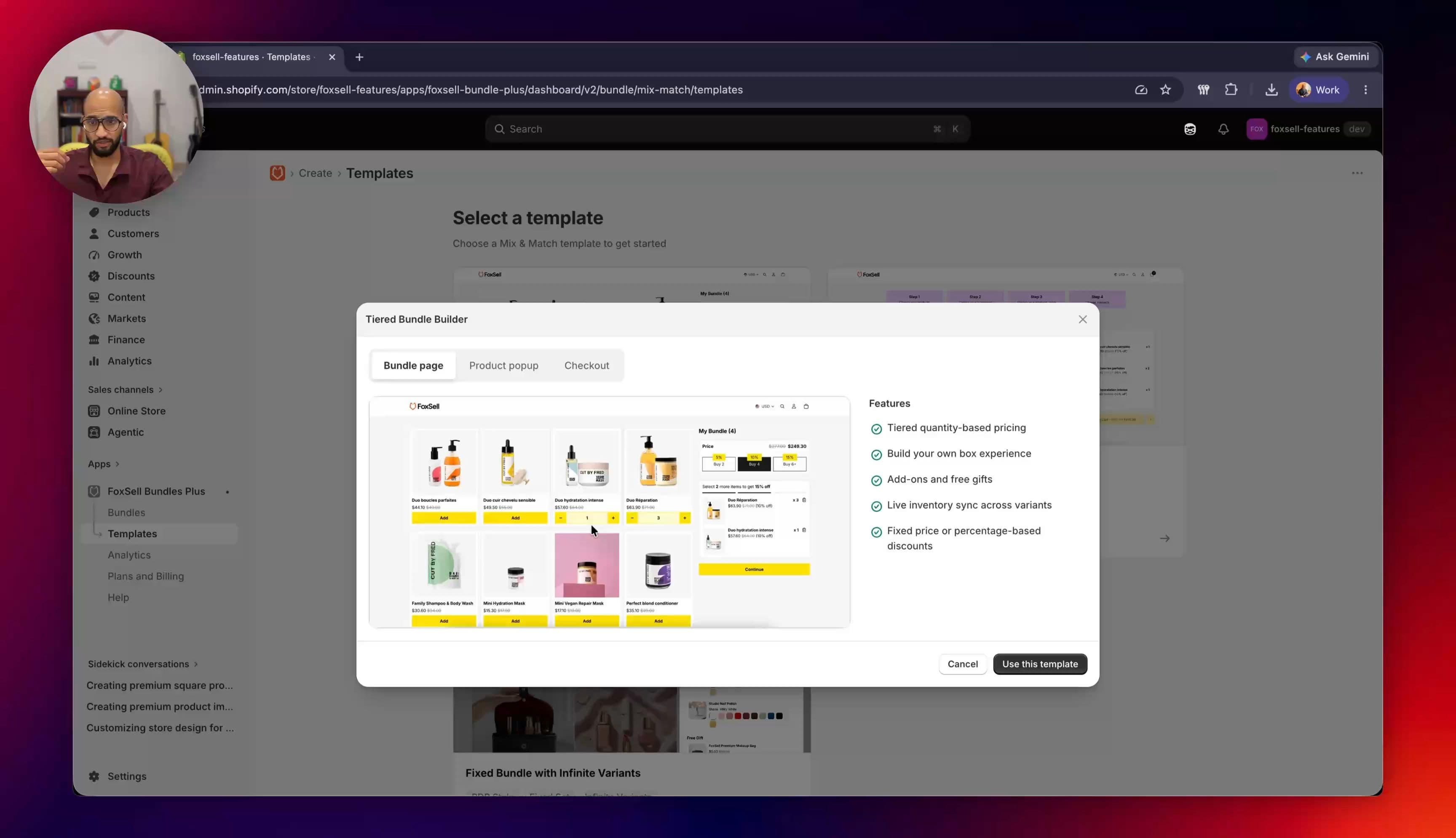Image resolution: width=1456 pixels, height=838 pixels.
Task: Open conversation Creating premium product im...
Action: click(160, 707)
